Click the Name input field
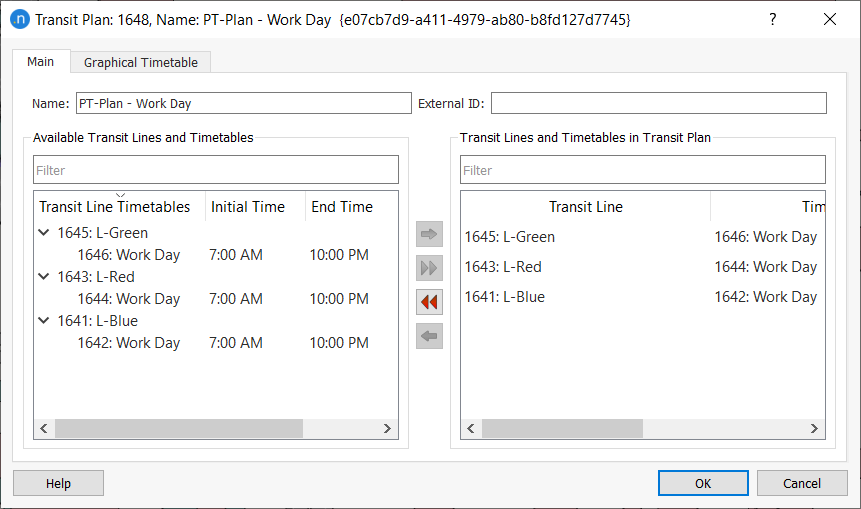Image resolution: width=861 pixels, height=509 pixels. pos(242,103)
